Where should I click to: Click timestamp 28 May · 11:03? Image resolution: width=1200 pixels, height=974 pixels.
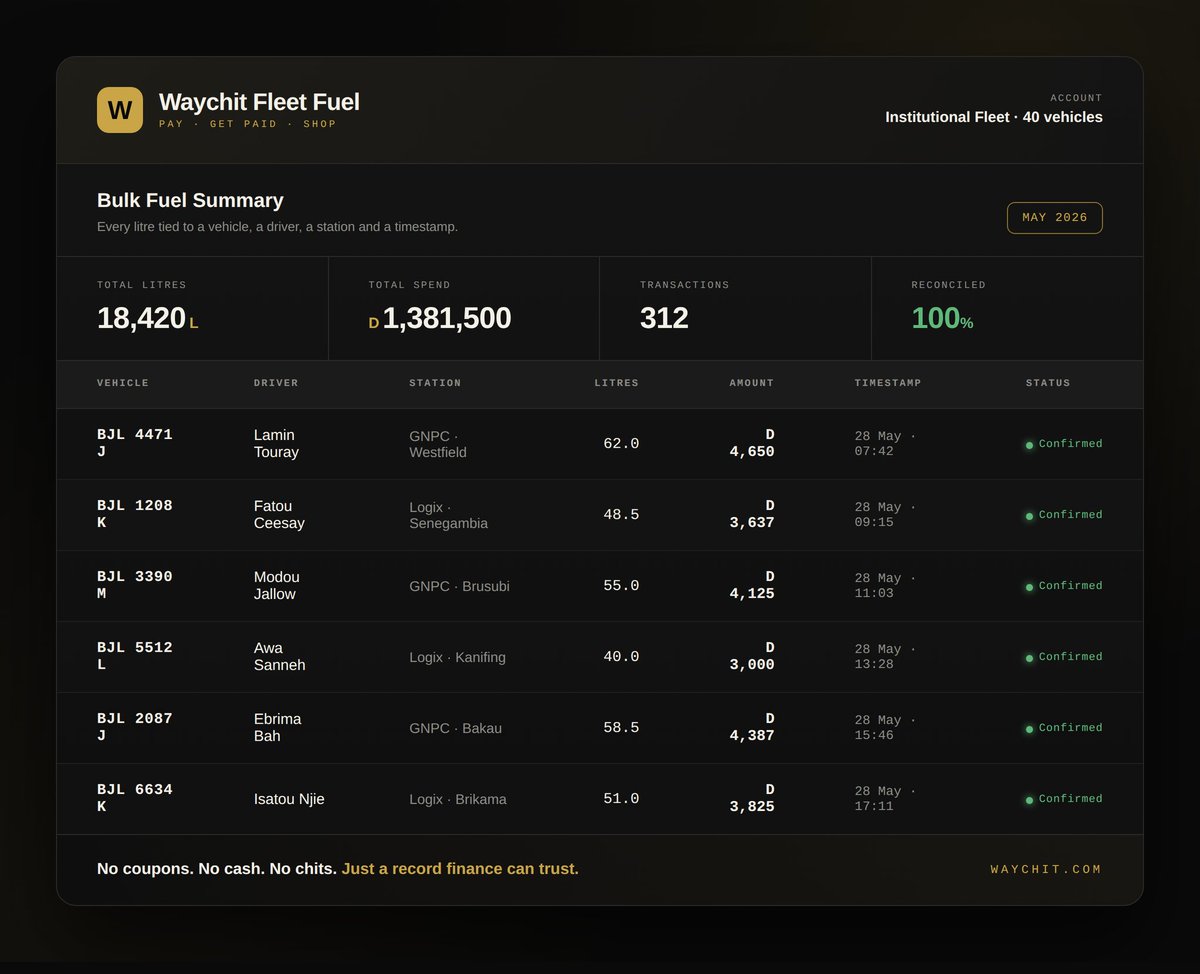pos(885,585)
